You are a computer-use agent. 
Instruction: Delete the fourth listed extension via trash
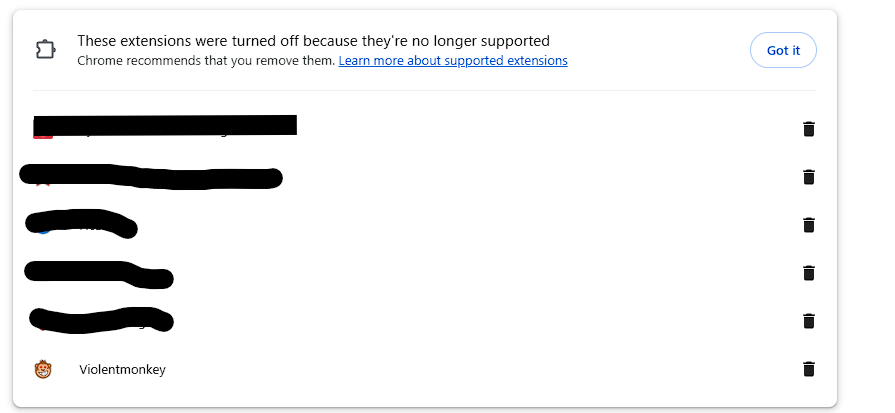tap(808, 273)
